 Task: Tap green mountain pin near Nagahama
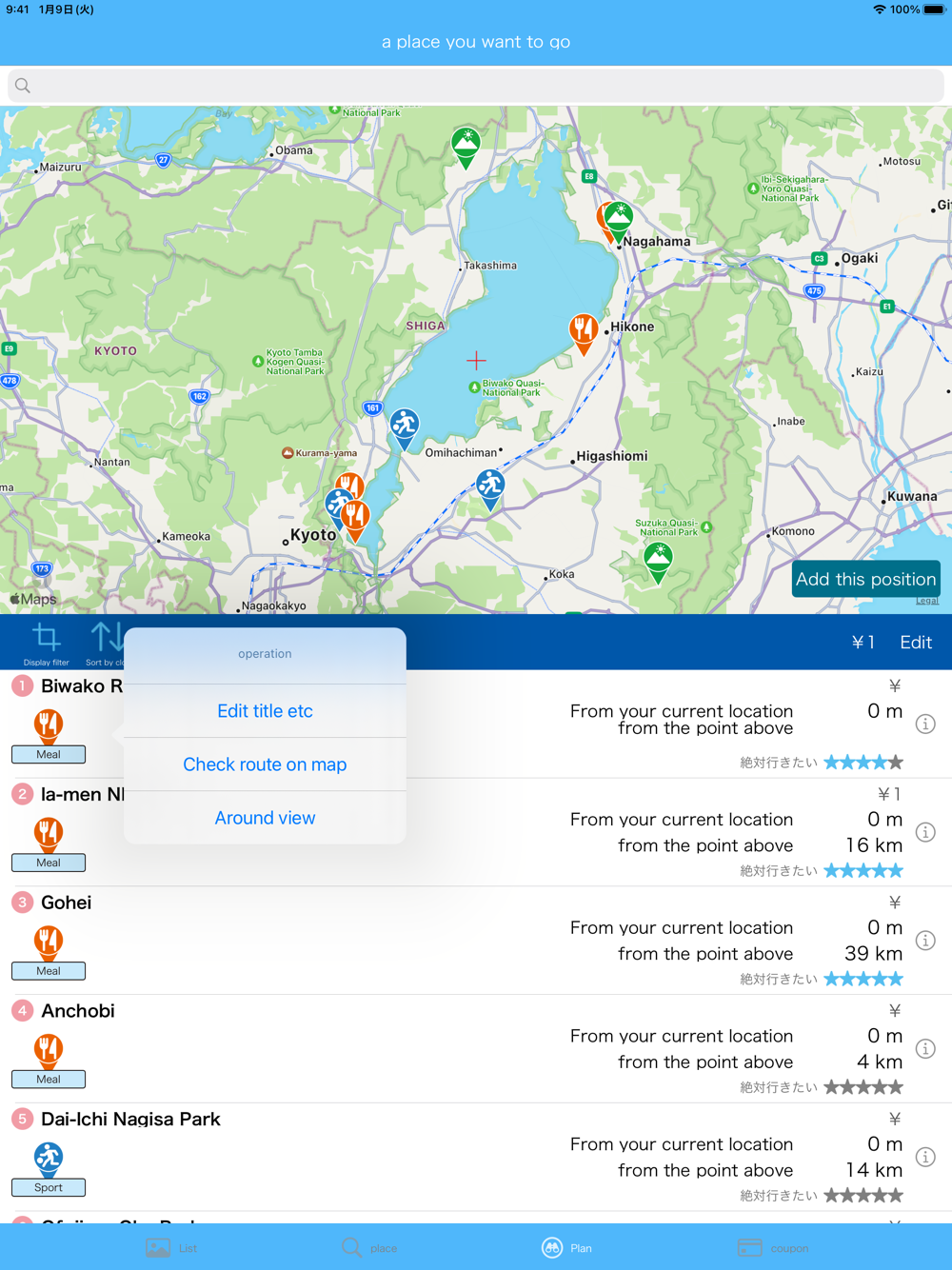(620, 221)
